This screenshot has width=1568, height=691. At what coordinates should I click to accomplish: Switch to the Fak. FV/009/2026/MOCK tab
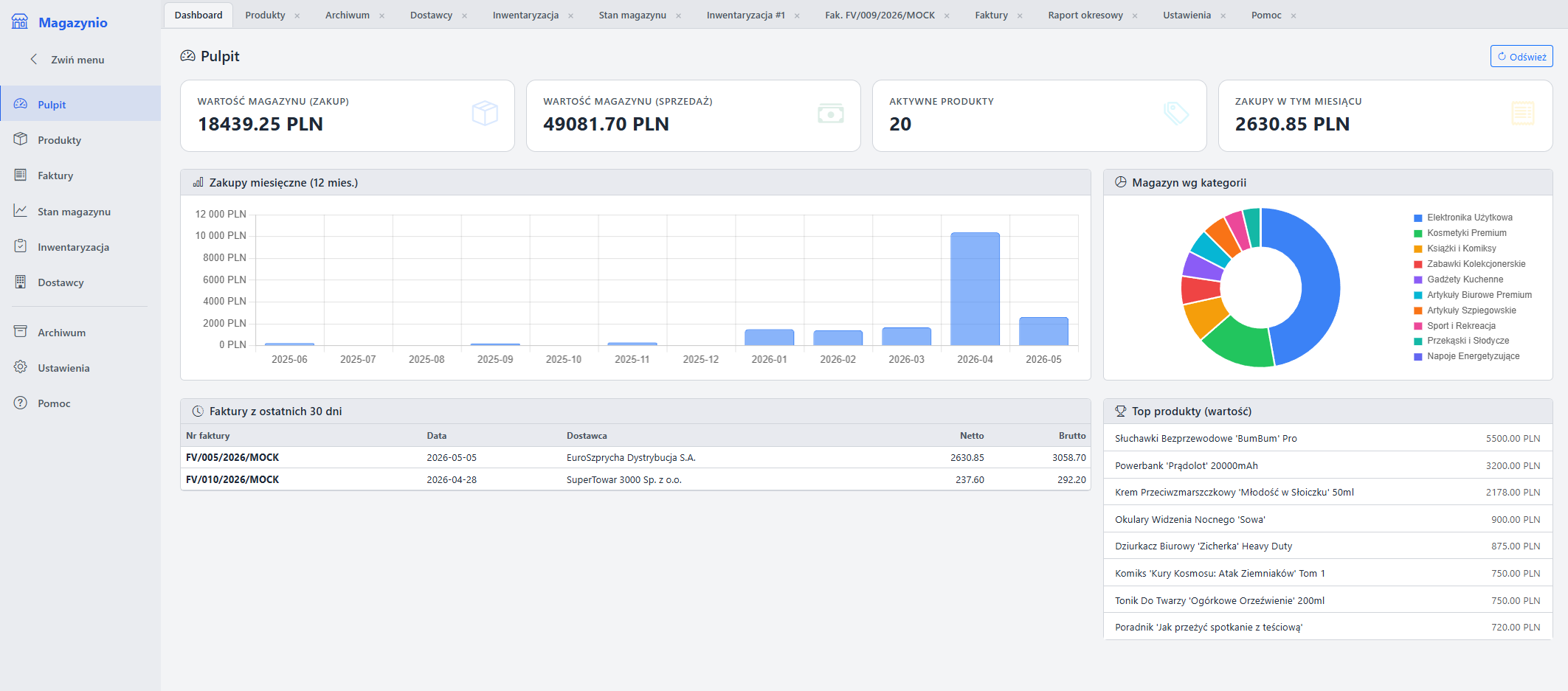coord(880,15)
